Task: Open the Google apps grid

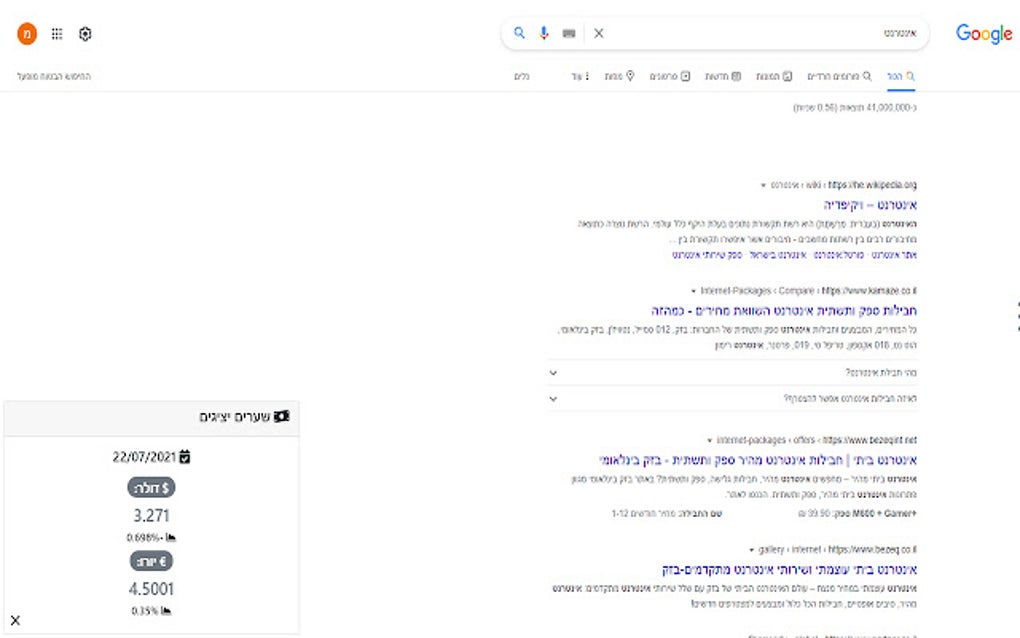Action: (57, 33)
